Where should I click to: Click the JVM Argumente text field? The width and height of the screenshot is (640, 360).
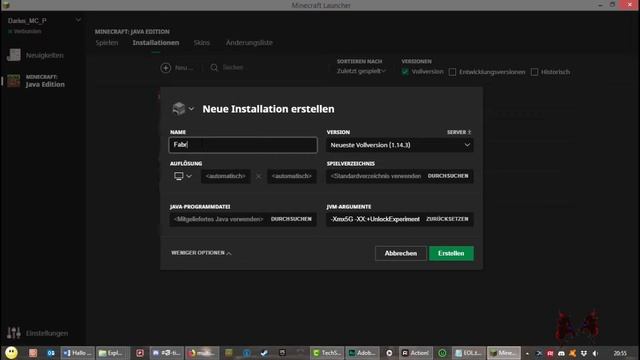[x=375, y=219]
